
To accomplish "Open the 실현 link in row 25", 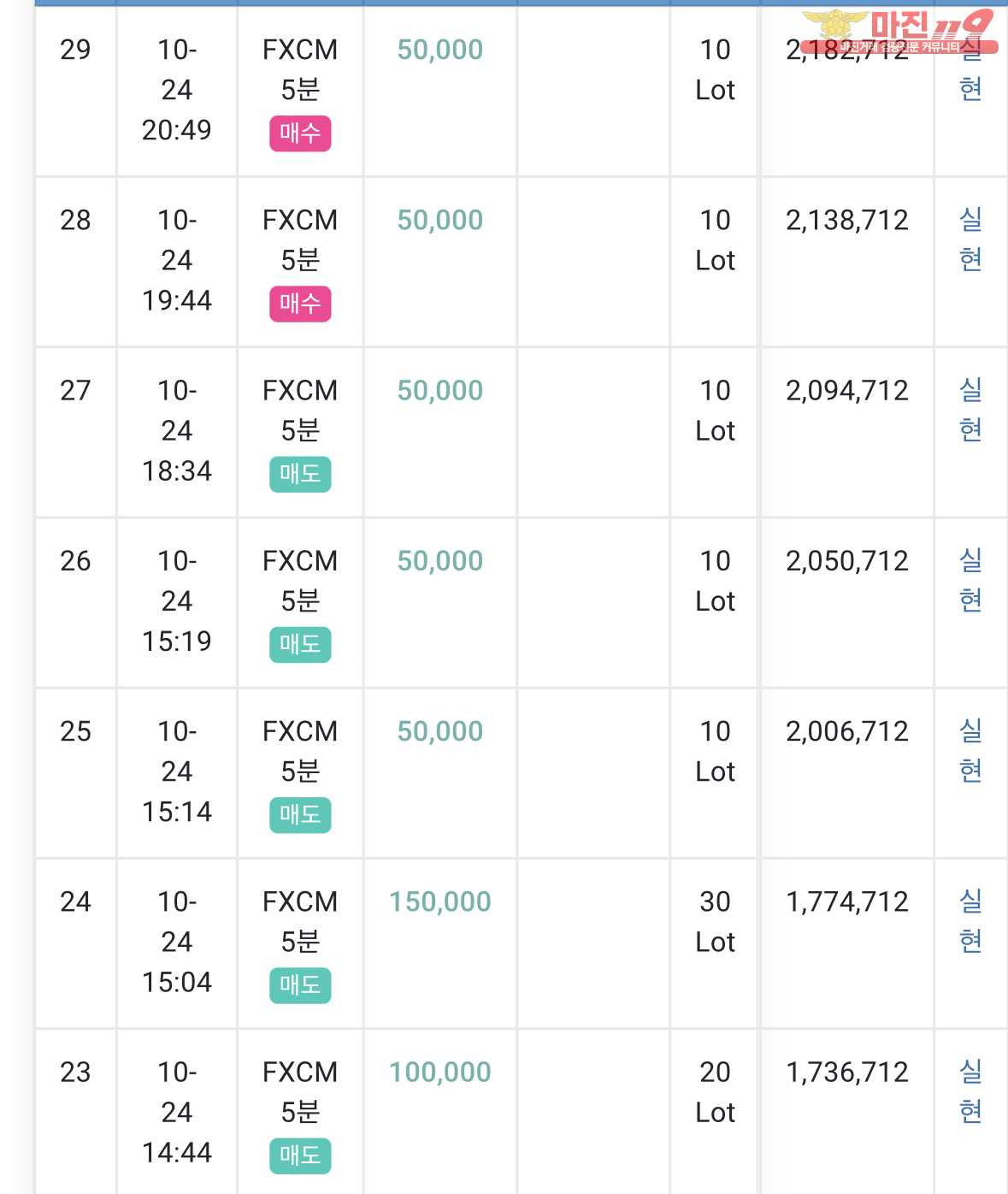I will (x=970, y=750).
